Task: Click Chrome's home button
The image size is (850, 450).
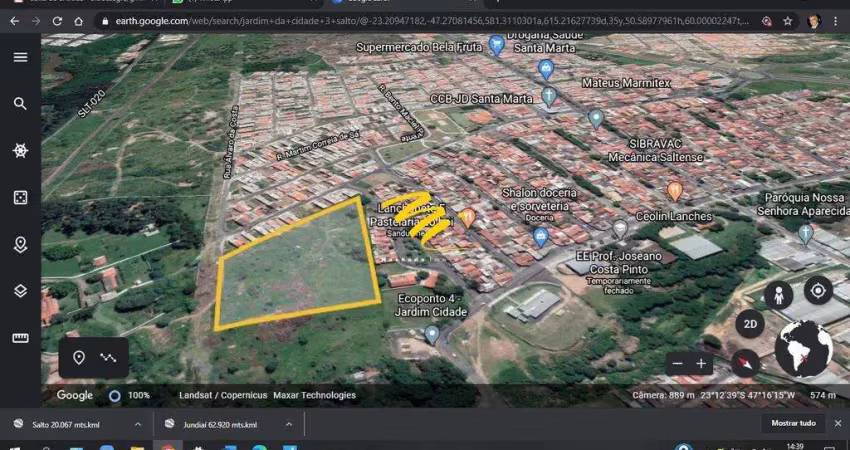Action: click(79, 21)
